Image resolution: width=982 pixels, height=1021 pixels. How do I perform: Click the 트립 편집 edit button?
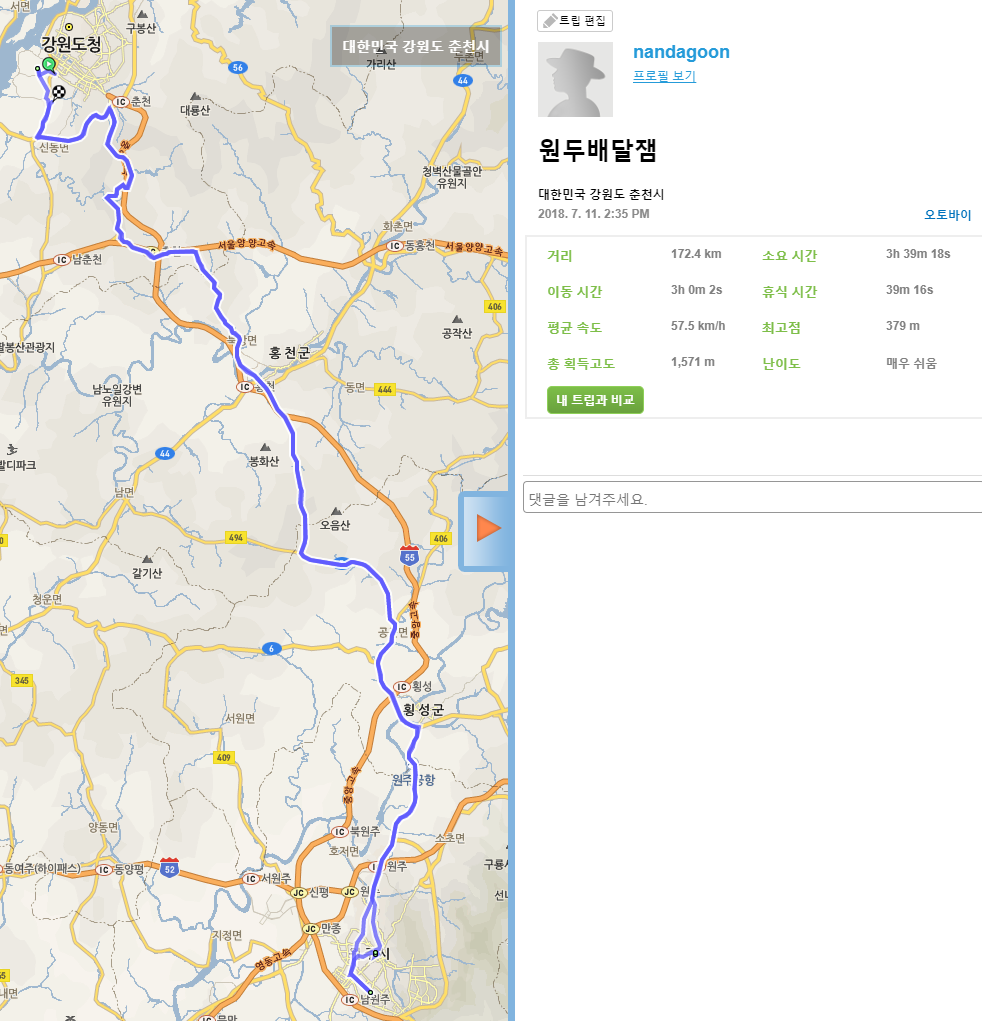click(x=575, y=21)
